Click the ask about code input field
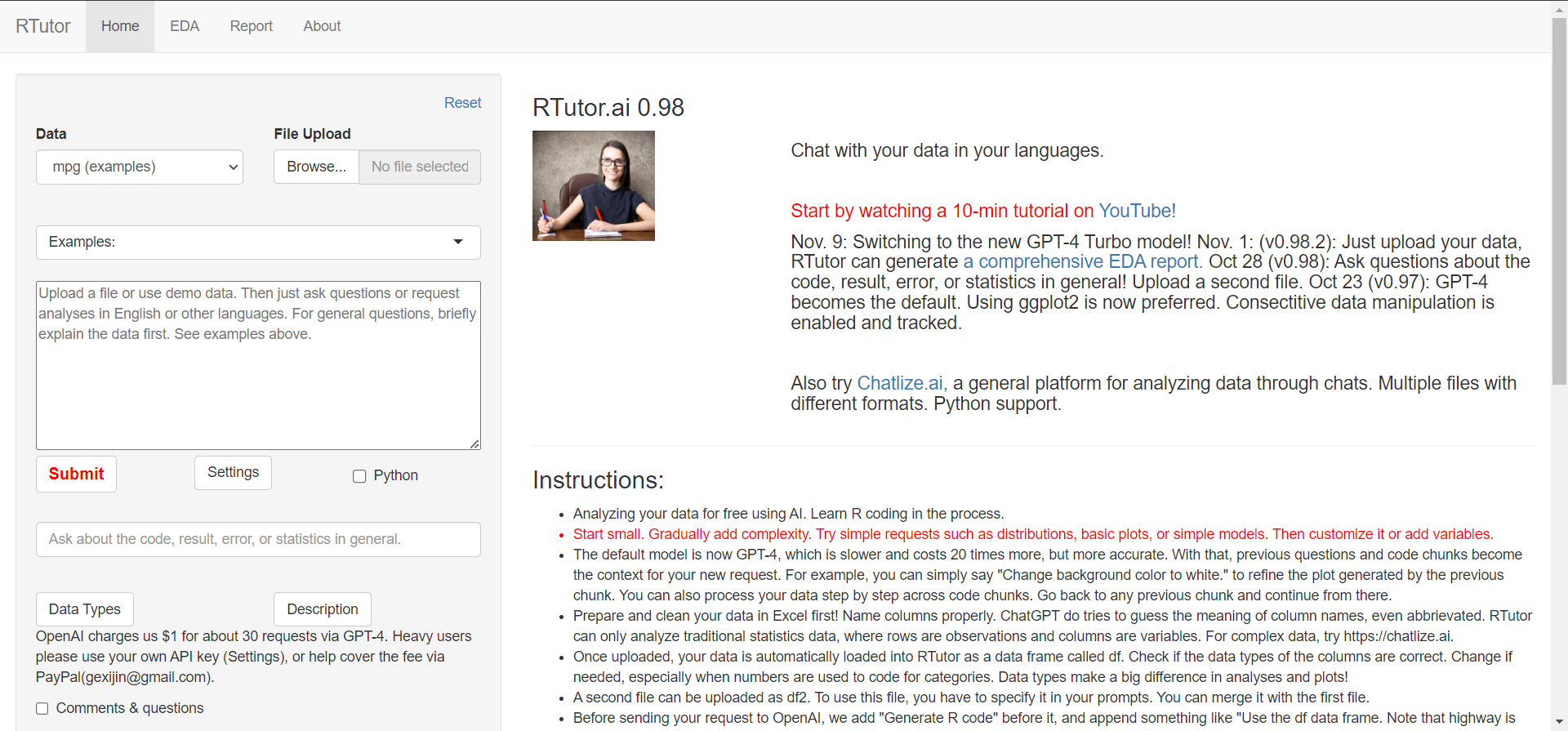The height and width of the screenshot is (731, 1568). click(x=258, y=539)
